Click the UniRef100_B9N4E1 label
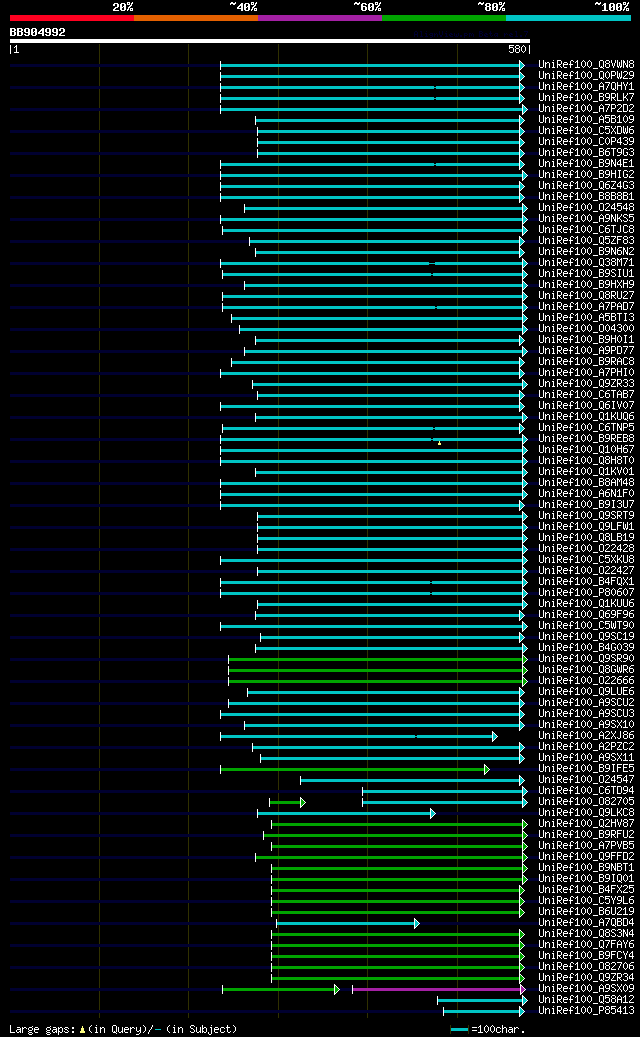Viewport: 640px width, 1037px height. 586,163
